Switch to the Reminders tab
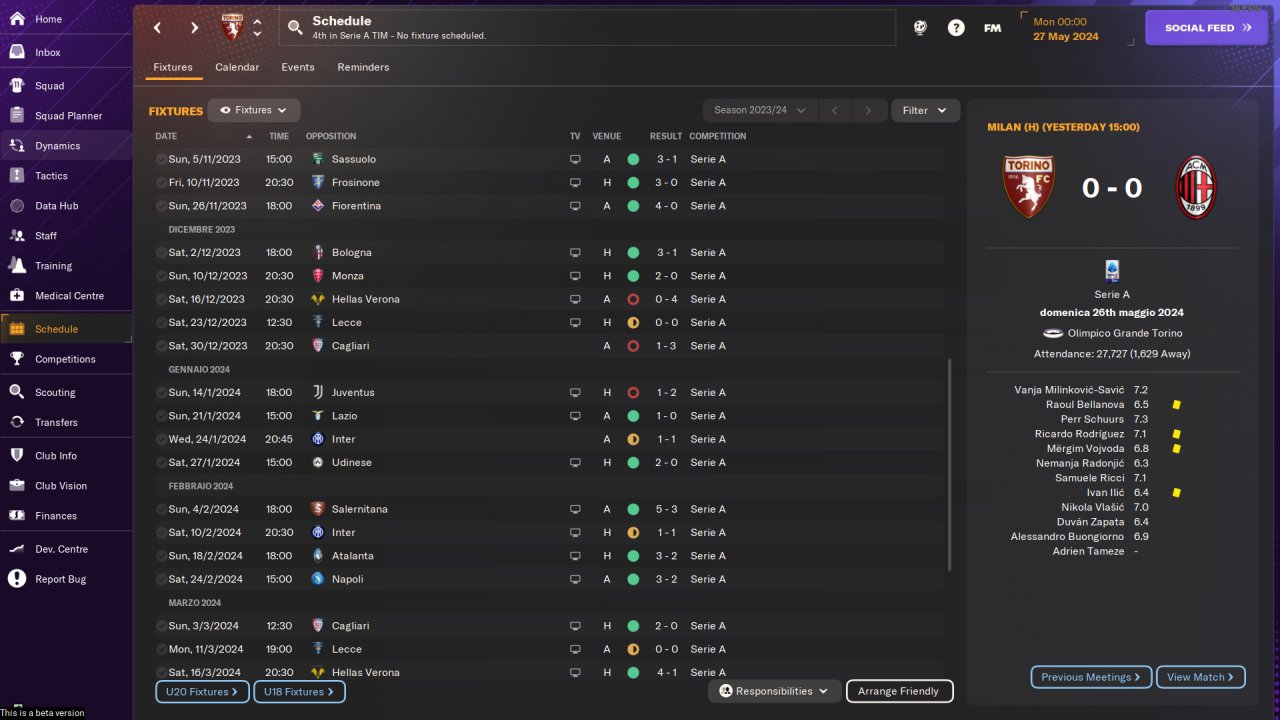 tap(363, 67)
